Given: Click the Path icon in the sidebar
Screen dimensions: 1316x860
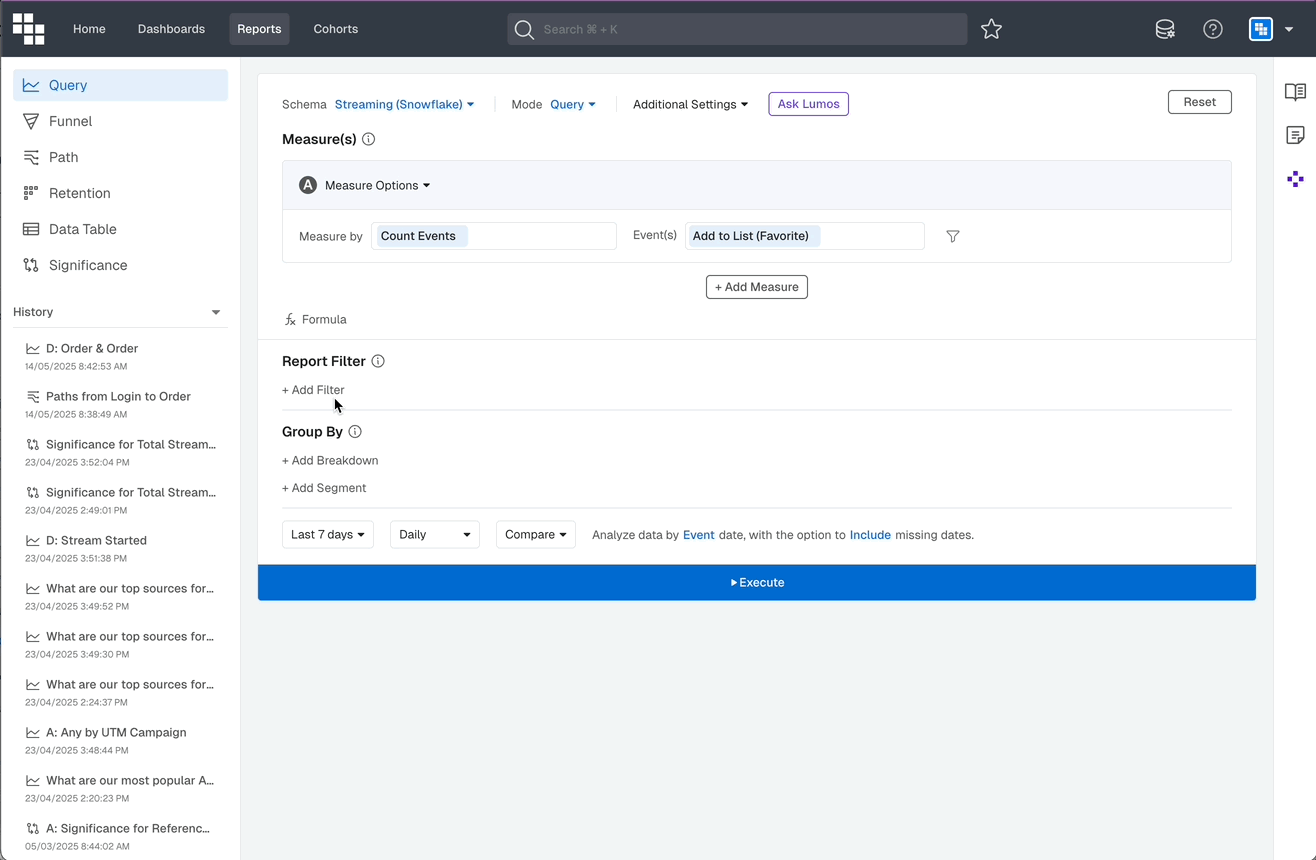Looking at the screenshot, I should click(31, 157).
